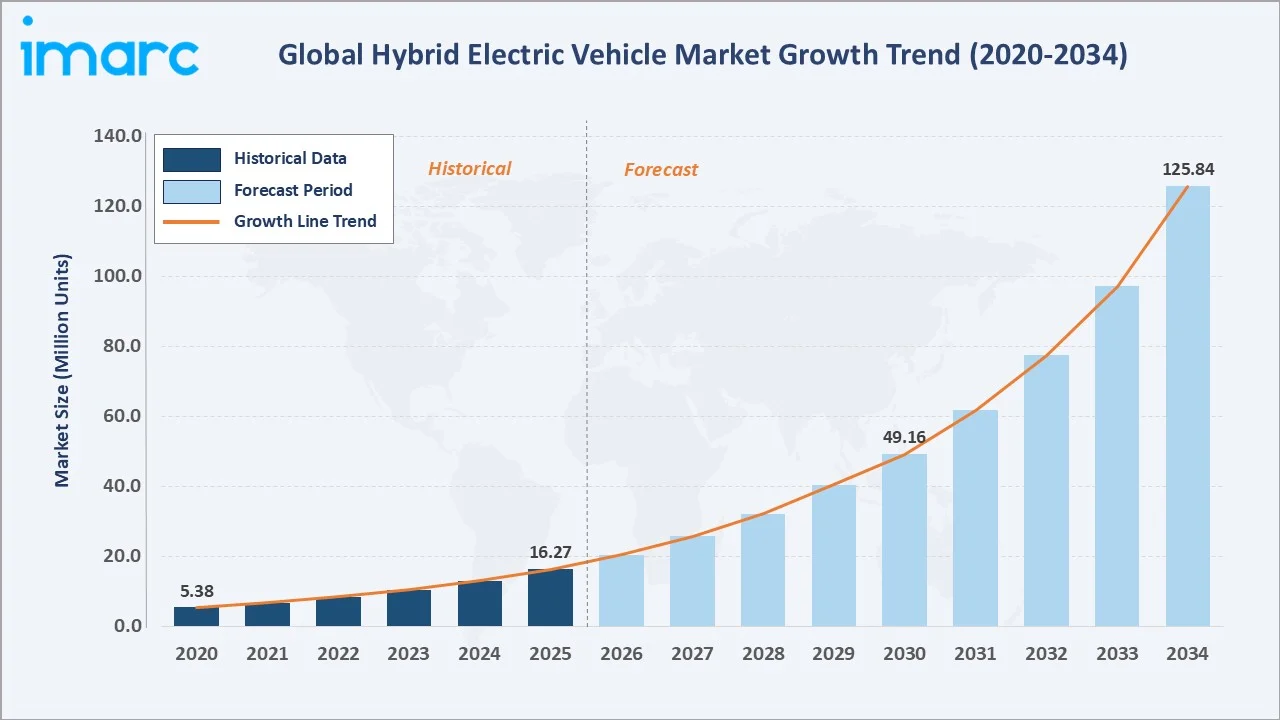Click the Forecast Period legend swatch

(191, 190)
